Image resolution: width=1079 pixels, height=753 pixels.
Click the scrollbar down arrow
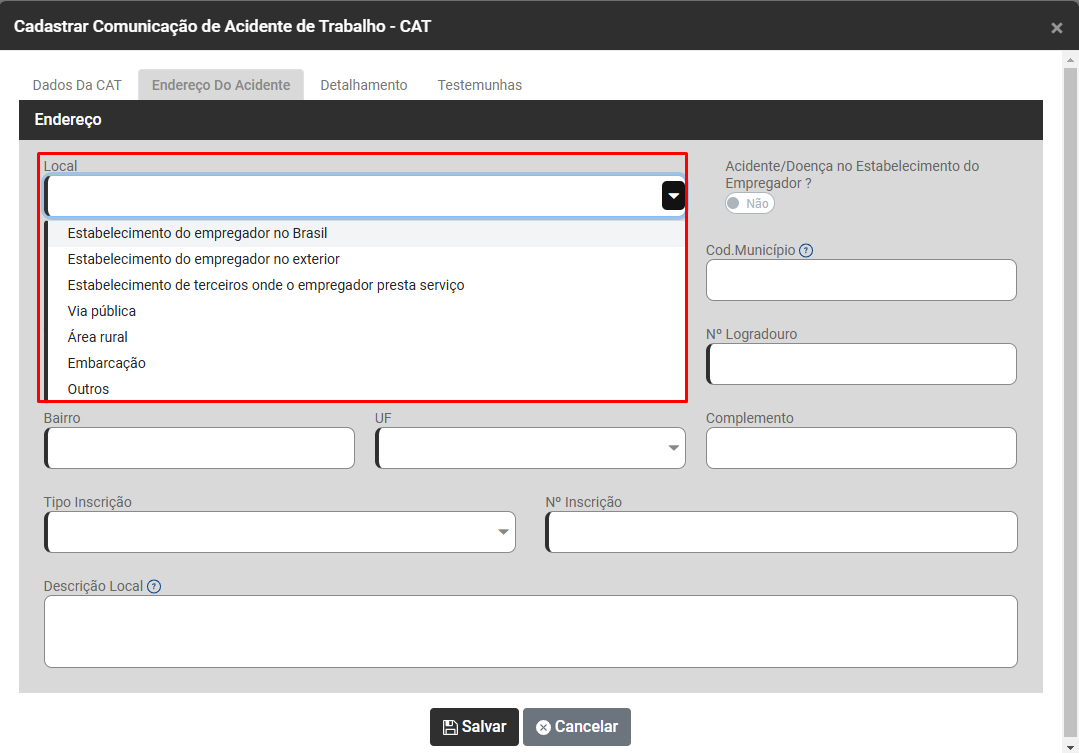coord(1070,747)
